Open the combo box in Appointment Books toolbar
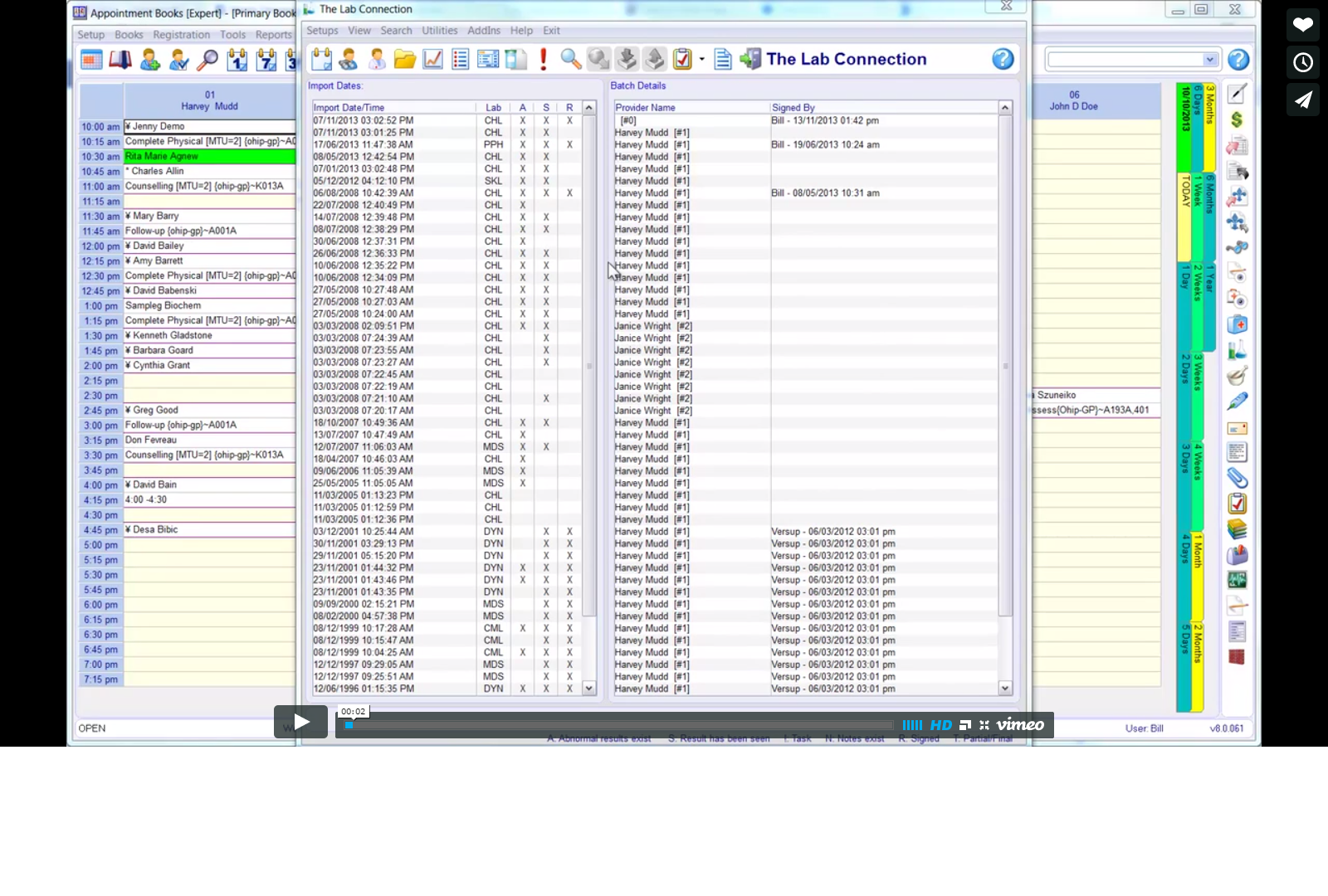The width and height of the screenshot is (1328, 896). pyautogui.click(x=1132, y=60)
